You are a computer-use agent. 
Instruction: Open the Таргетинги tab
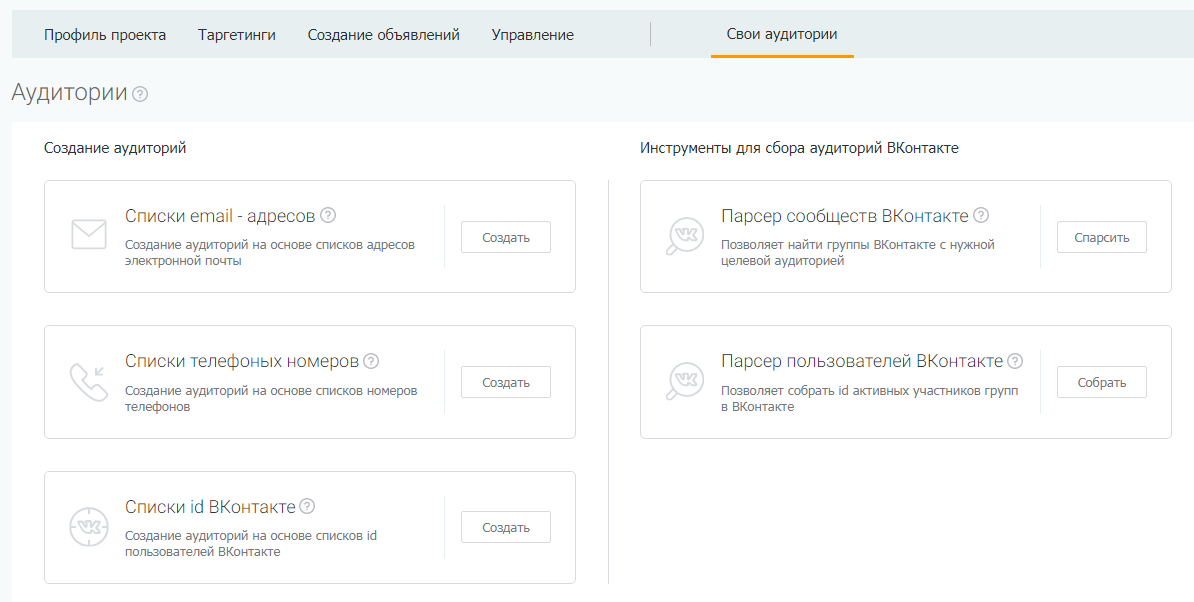point(237,35)
